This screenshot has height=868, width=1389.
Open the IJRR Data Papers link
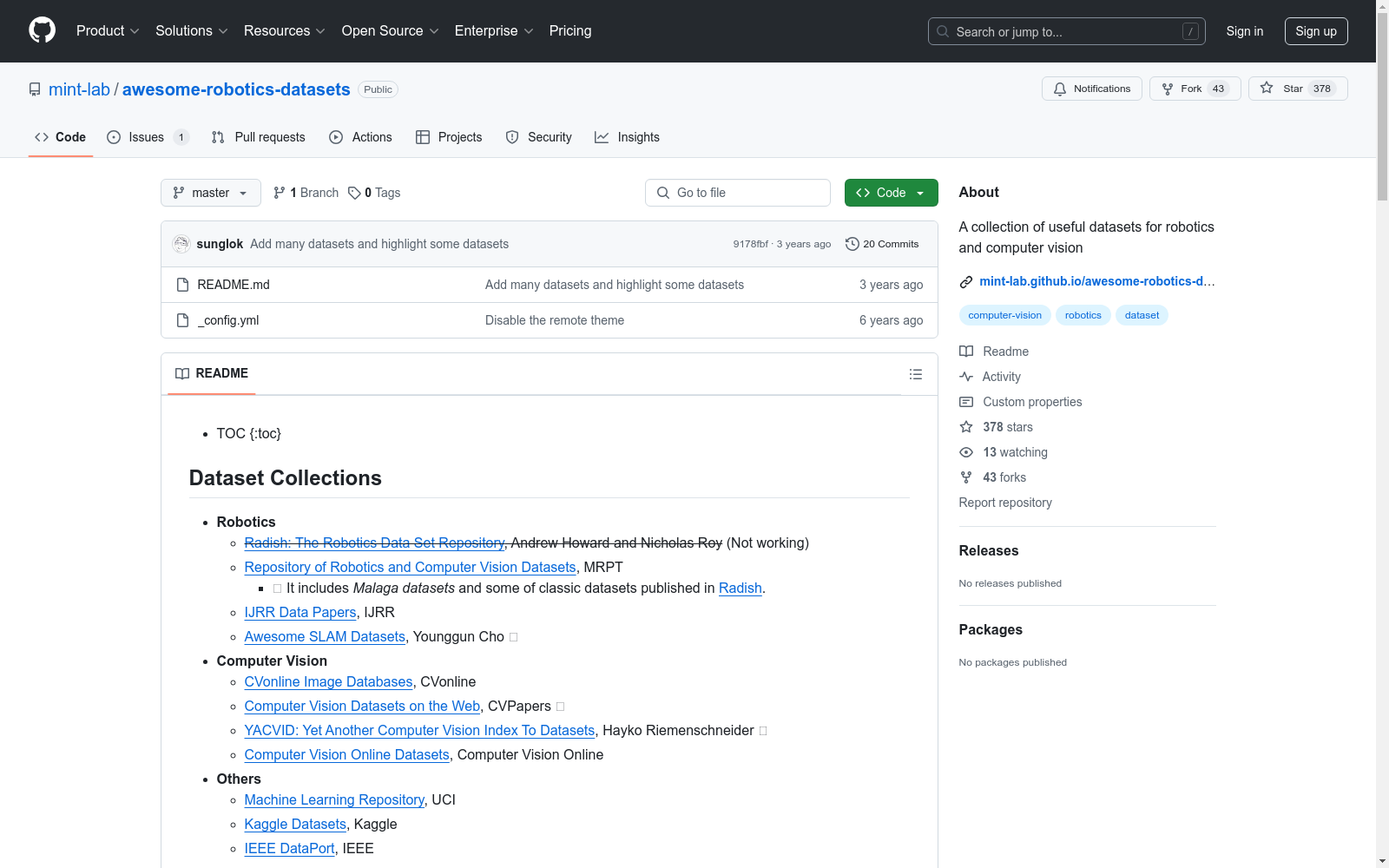click(300, 612)
